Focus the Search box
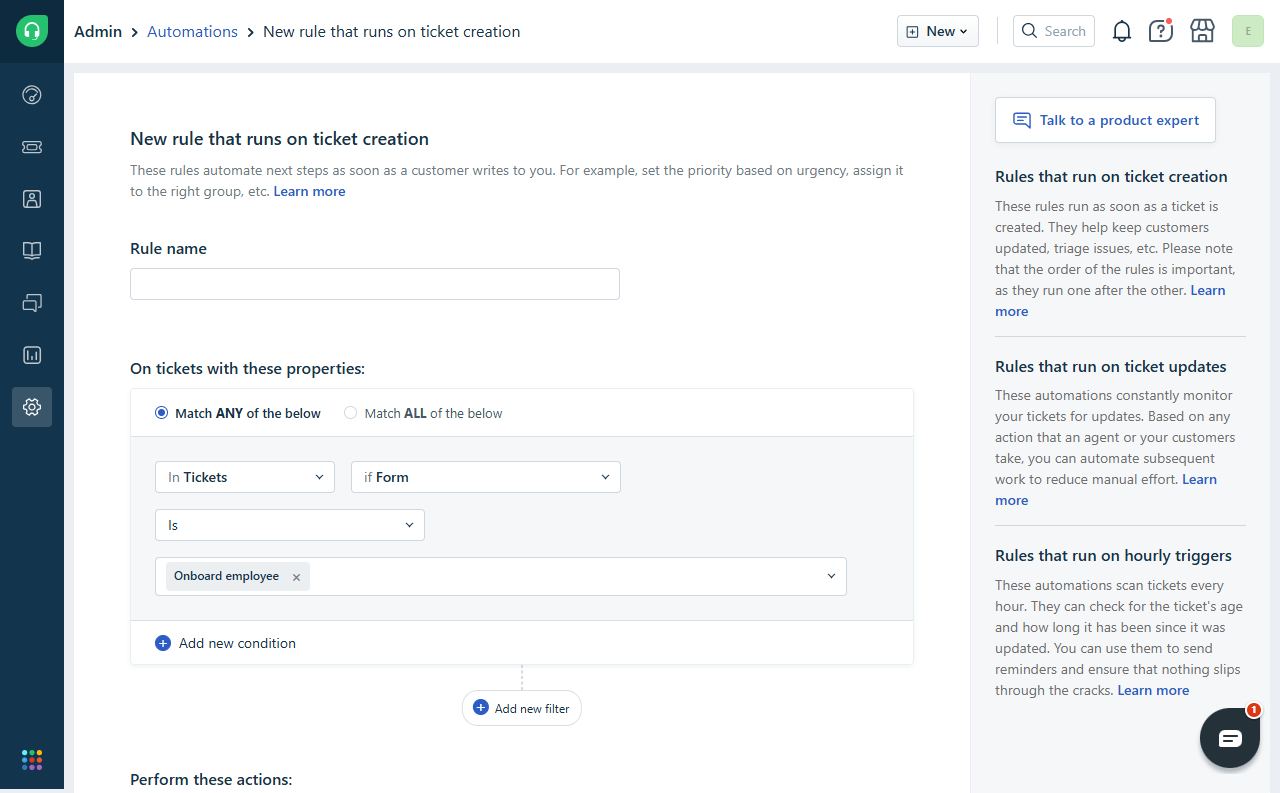1280x793 pixels. (1054, 31)
